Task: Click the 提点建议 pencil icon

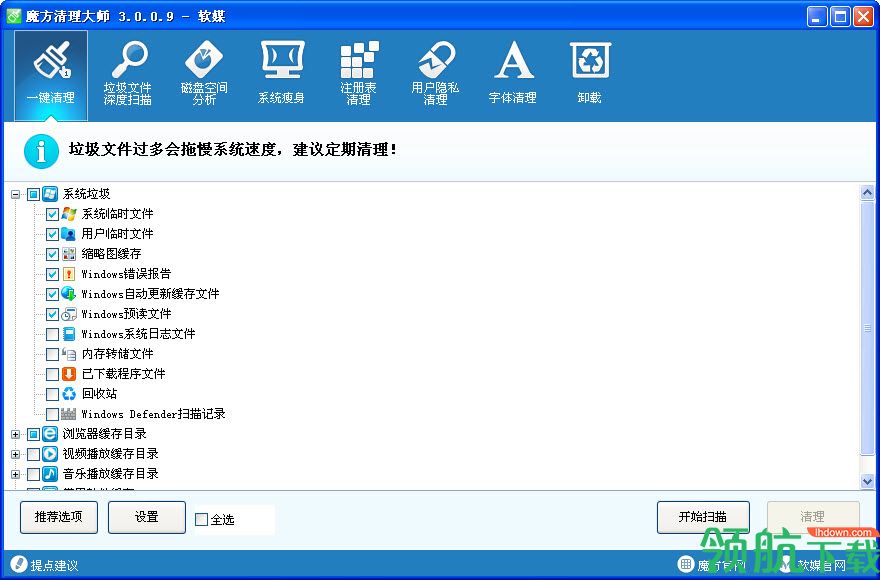Action: pyautogui.click(x=19, y=564)
